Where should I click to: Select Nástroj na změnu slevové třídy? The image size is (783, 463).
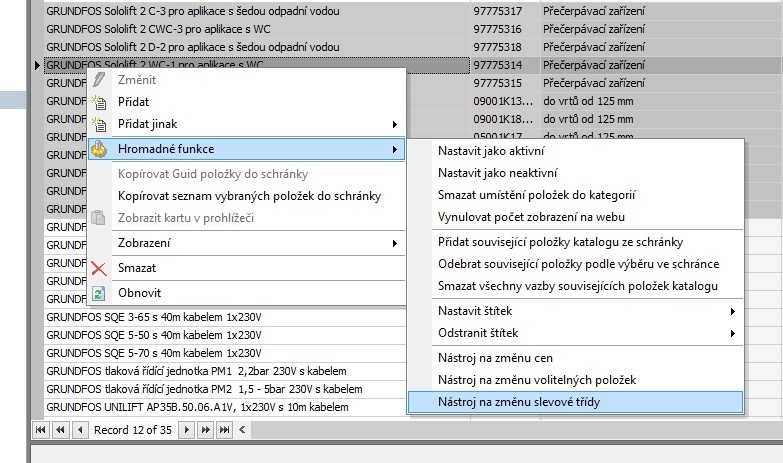point(576,402)
